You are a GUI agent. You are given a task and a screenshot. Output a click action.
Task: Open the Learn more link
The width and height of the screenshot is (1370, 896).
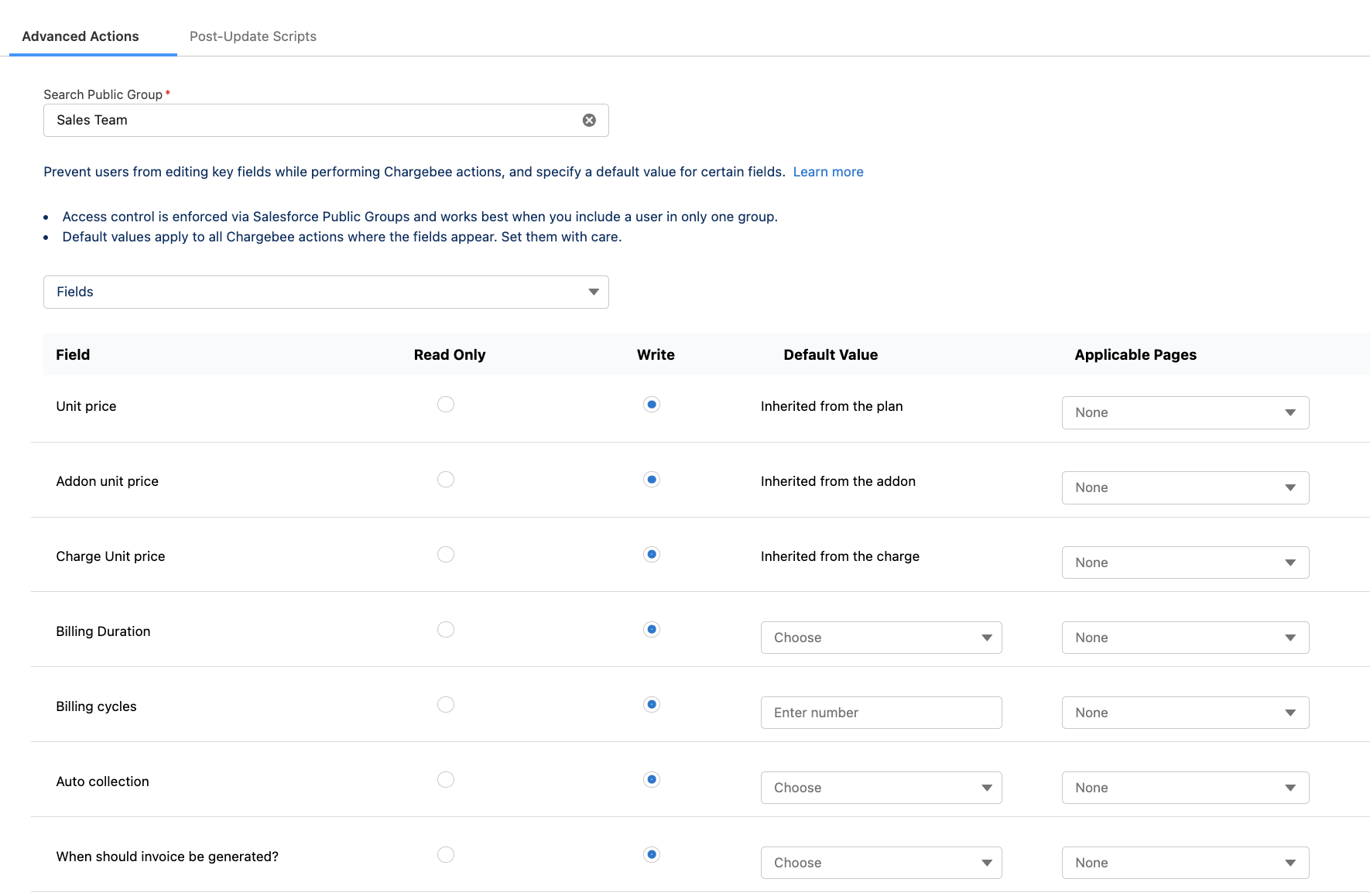coord(827,172)
